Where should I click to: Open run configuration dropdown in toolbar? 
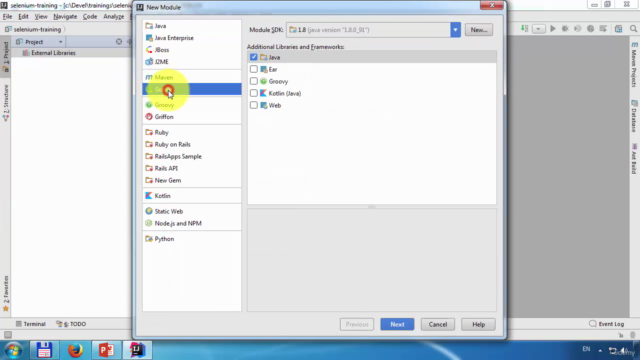tap(538, 29)
